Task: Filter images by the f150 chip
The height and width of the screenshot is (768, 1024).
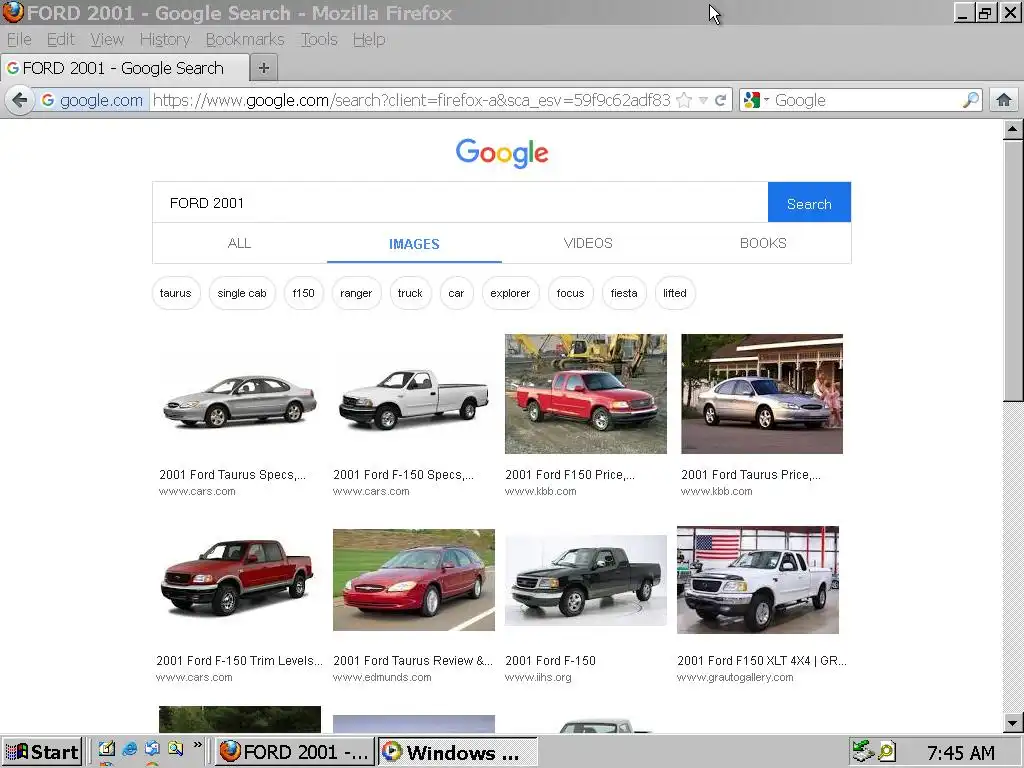Action: click(x=303, y=293)
